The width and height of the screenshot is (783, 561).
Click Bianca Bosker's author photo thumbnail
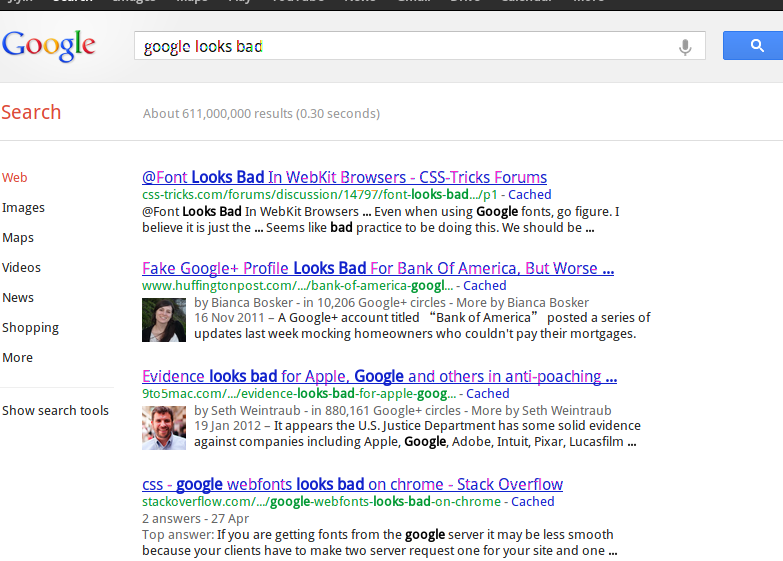[x=164, y=320]
